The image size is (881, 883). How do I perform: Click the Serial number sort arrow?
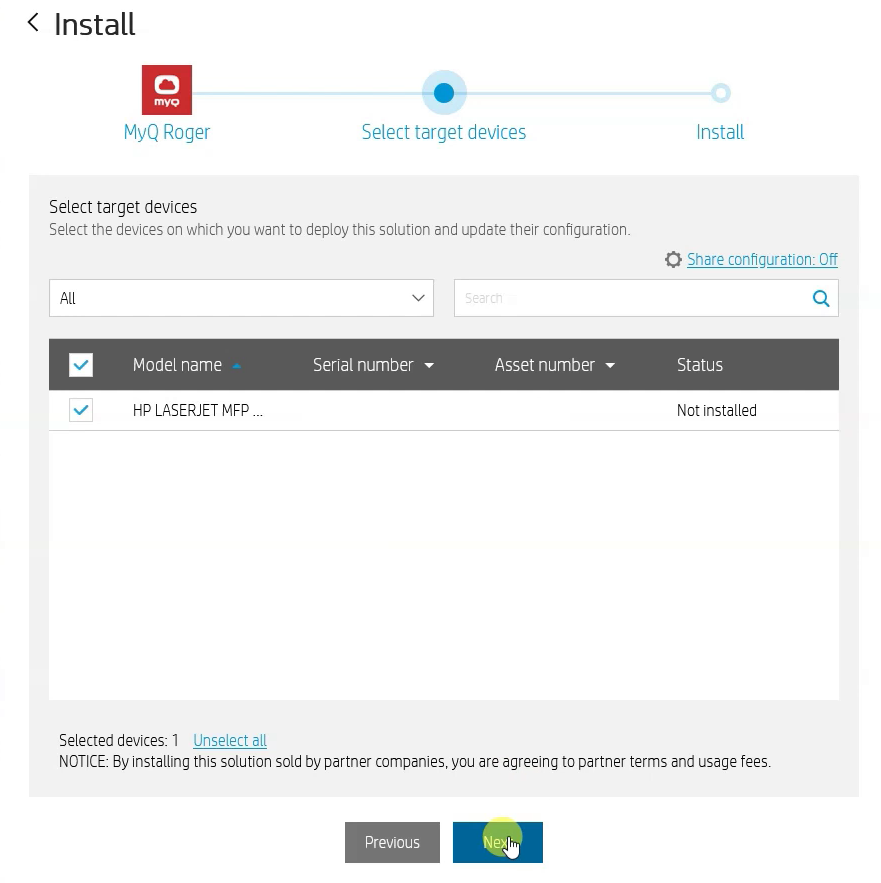coord(429,365)
